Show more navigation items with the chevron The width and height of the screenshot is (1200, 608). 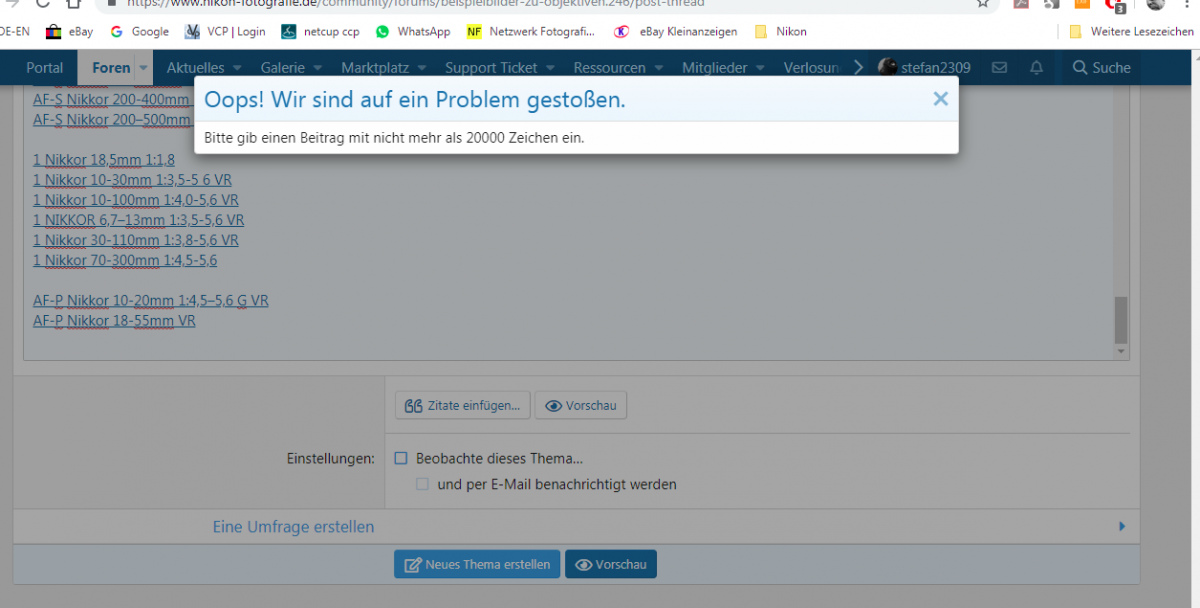click(x=858, y=68)
